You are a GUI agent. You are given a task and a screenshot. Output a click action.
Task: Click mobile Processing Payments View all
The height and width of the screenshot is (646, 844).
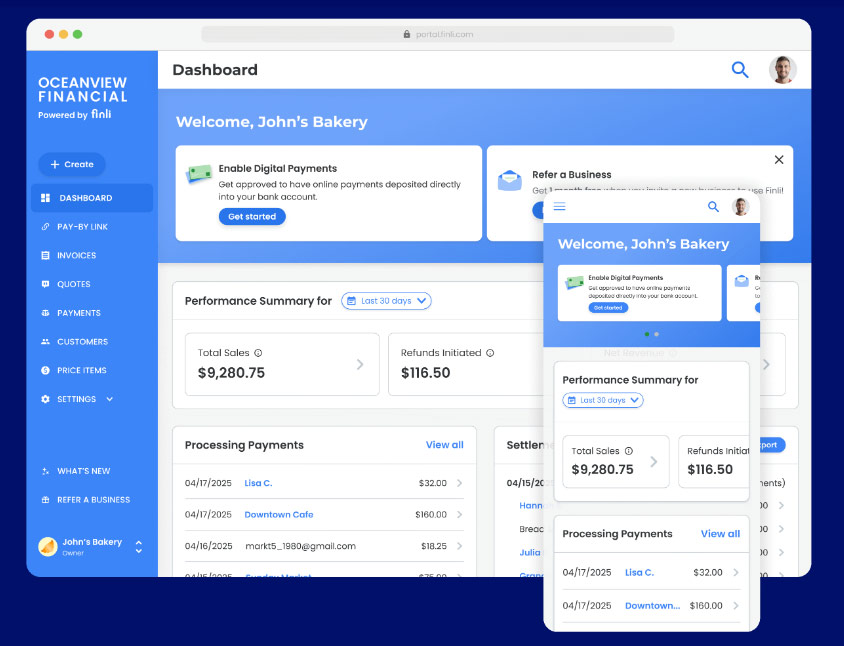click(x=720, y=533)
